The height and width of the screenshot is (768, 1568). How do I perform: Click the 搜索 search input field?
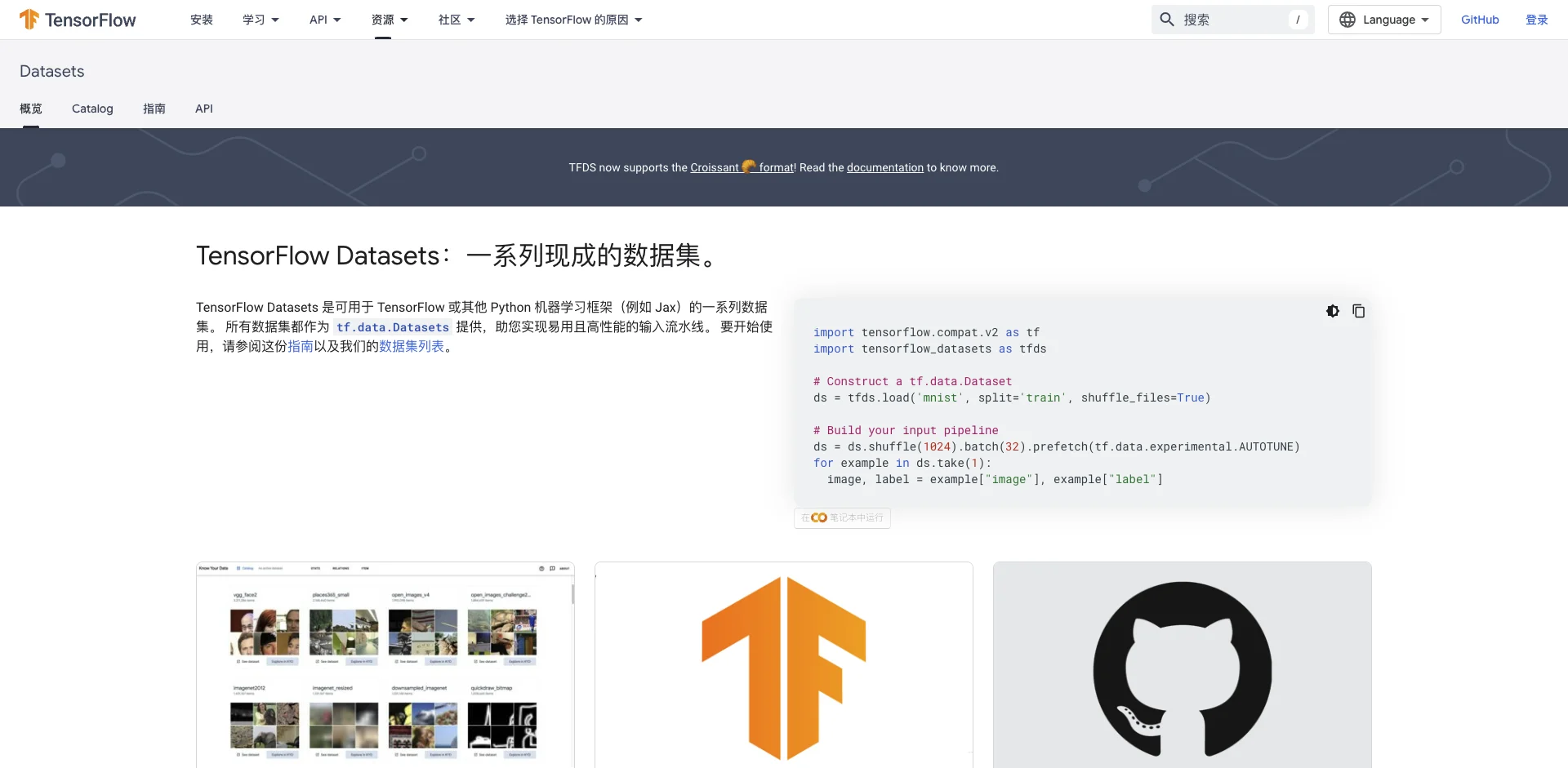pyautogui.click(x=1233, y=20)
